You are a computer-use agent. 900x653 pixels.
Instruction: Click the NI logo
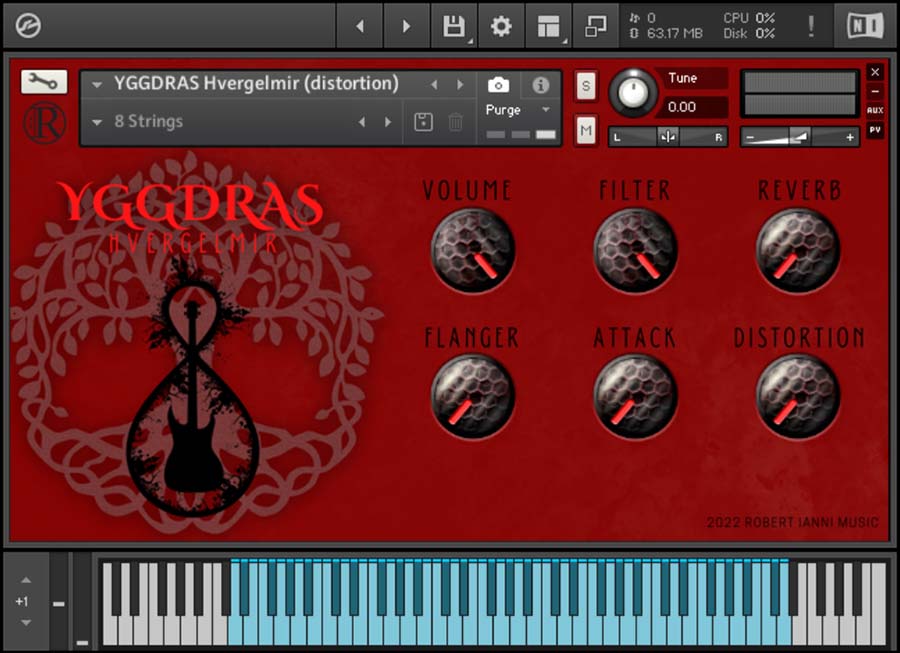(865, 26)
